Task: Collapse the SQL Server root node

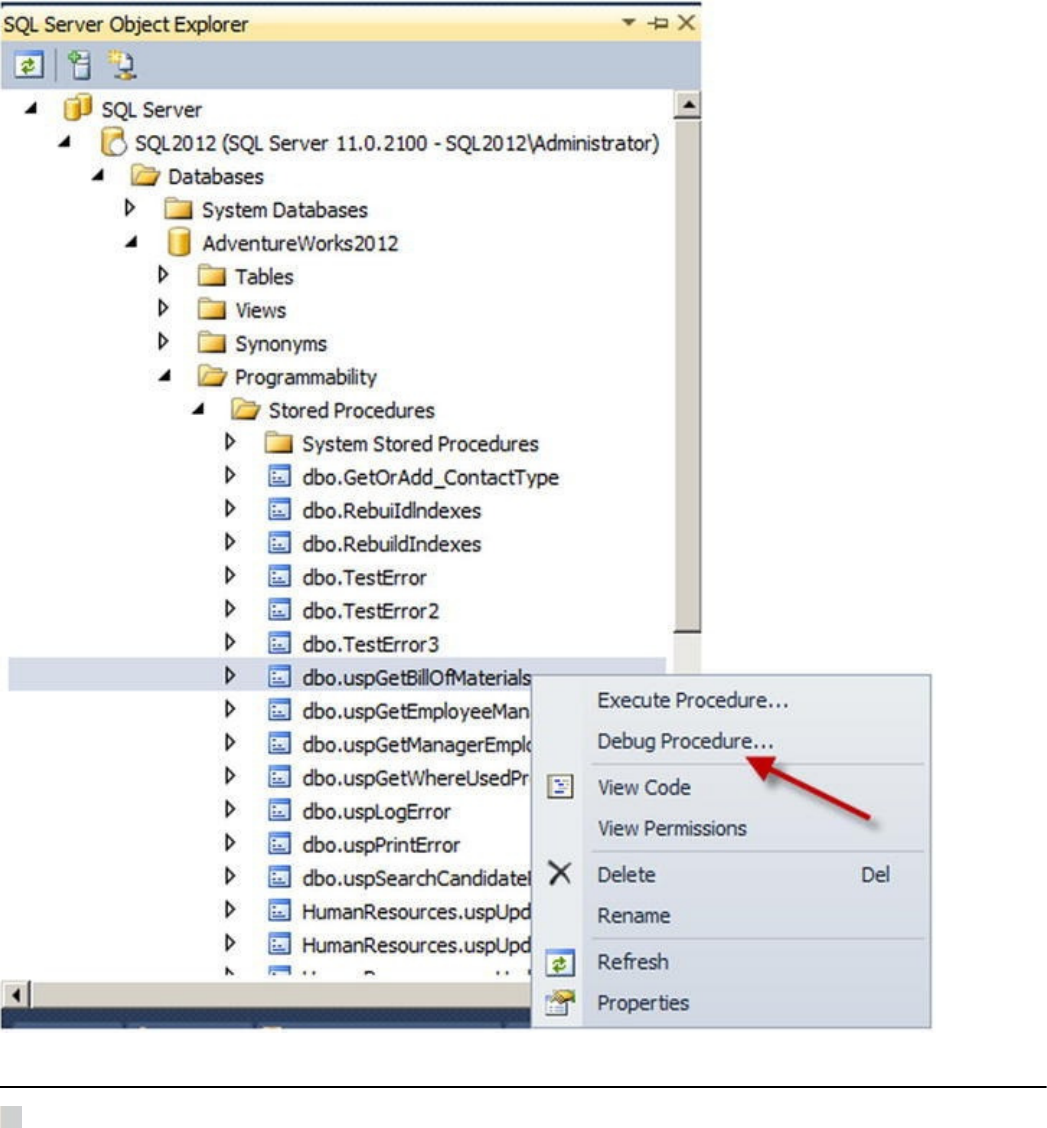Action: click(x=31, y=109)
